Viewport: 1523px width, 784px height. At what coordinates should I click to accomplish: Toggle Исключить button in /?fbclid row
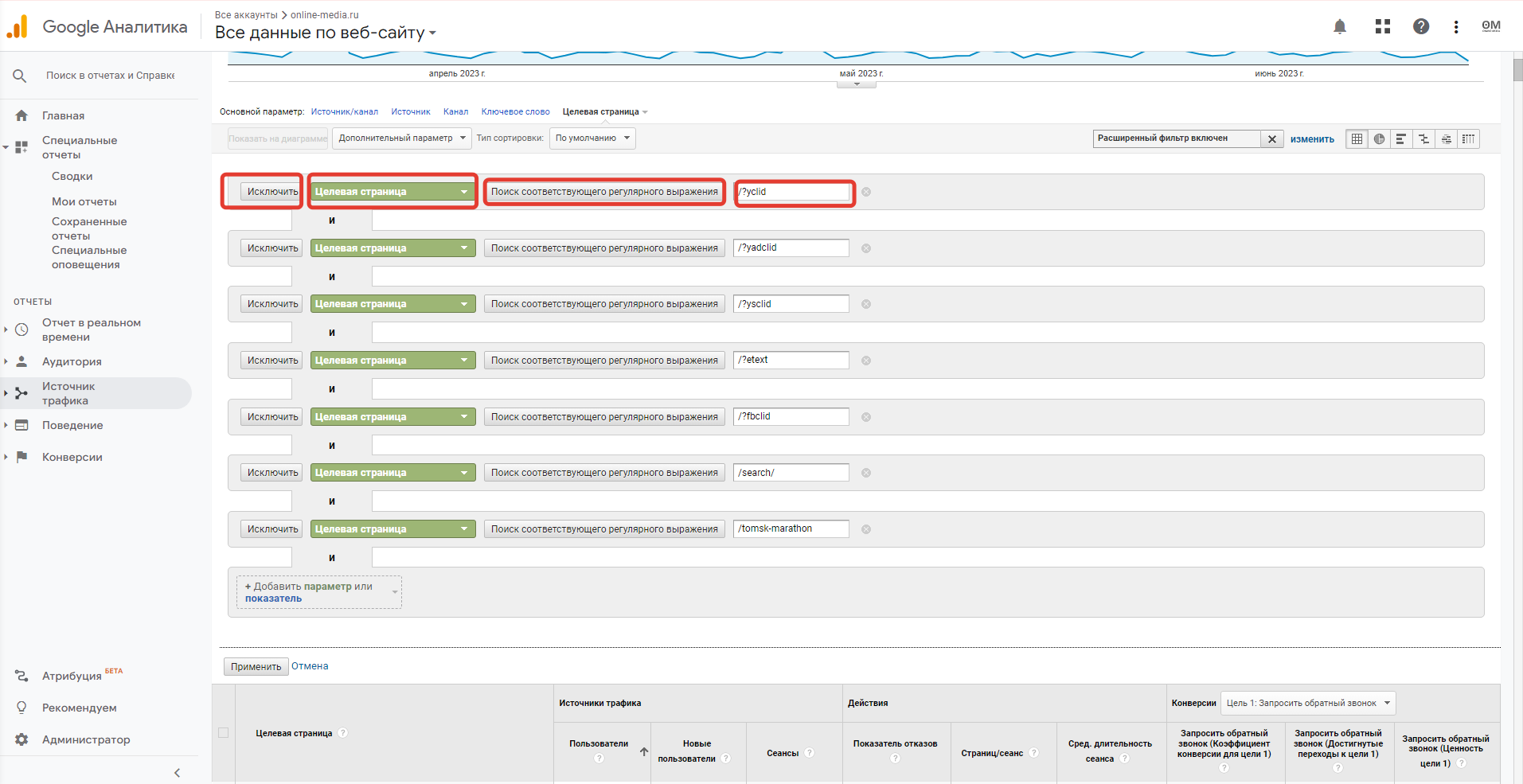pyautogui.click(x=272, y=417)
